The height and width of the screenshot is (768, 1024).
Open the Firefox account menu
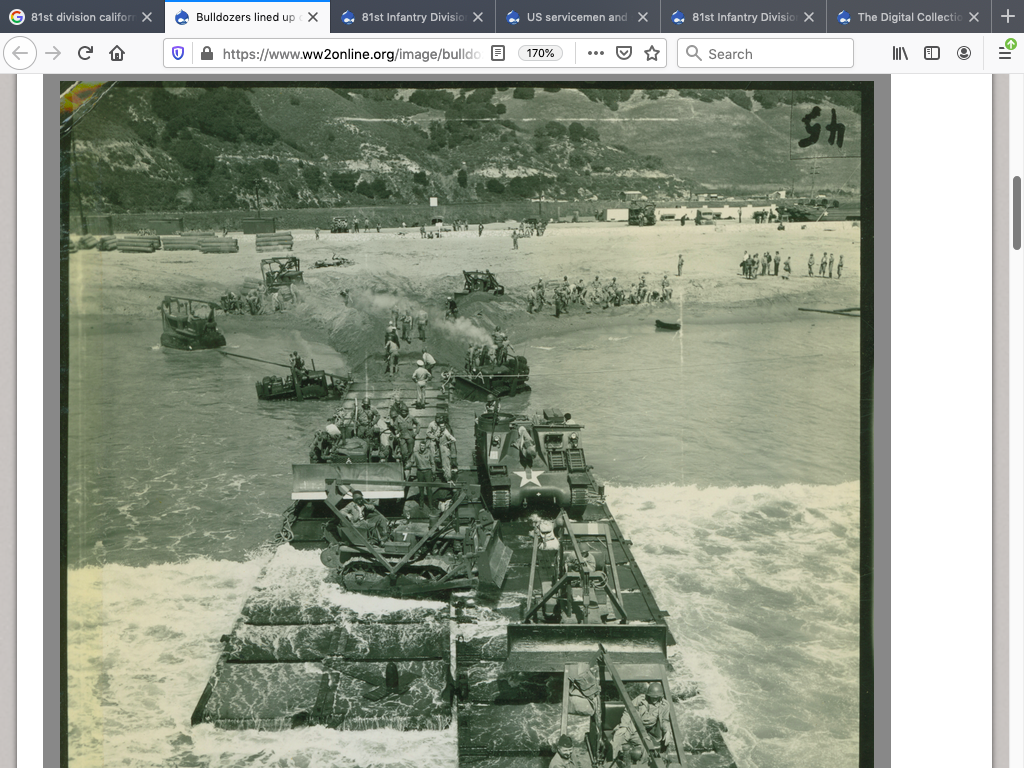(x=964, y=54)
